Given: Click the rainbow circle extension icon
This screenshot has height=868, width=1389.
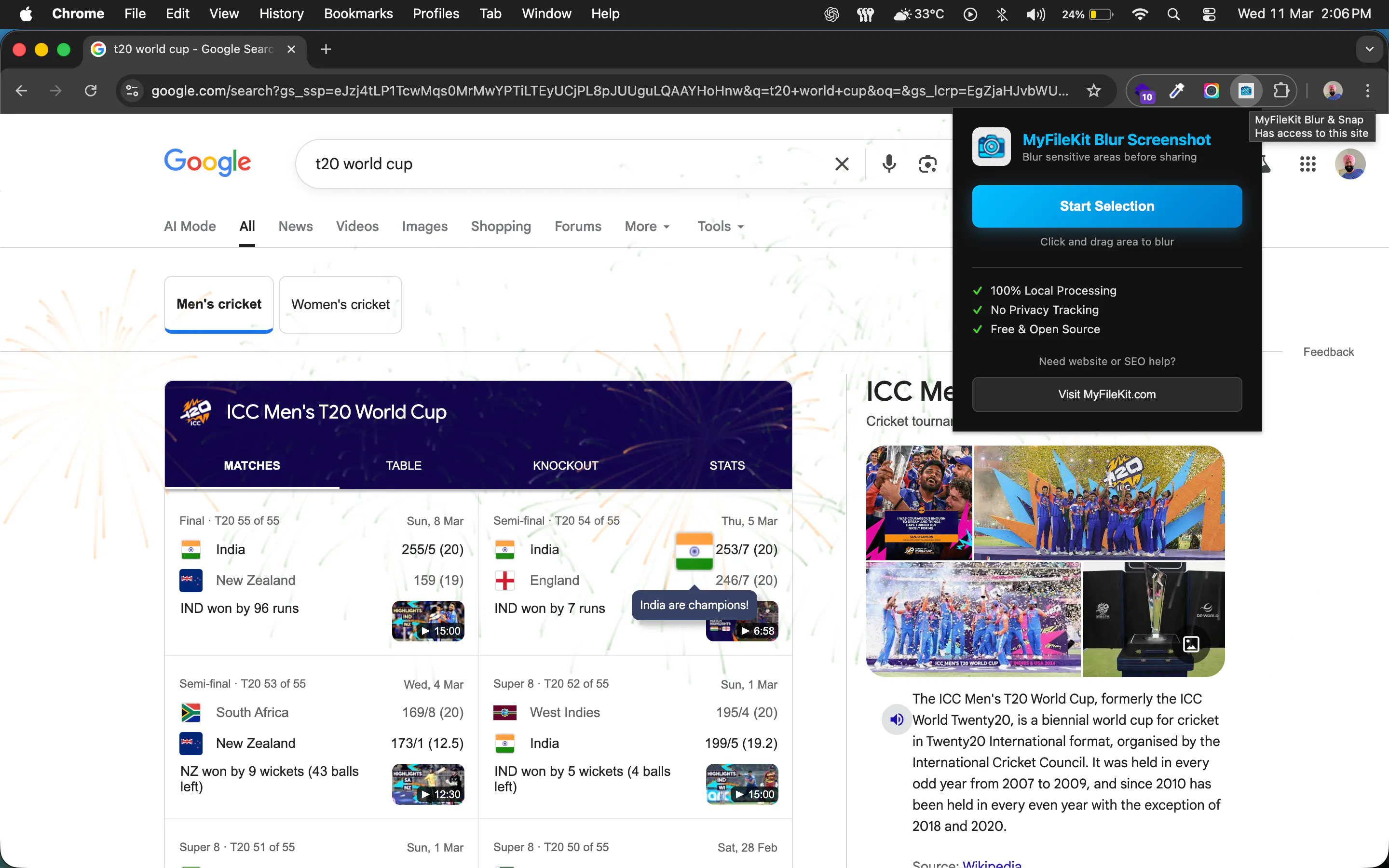Looking at the screenshot, I should pos(1211,91).
